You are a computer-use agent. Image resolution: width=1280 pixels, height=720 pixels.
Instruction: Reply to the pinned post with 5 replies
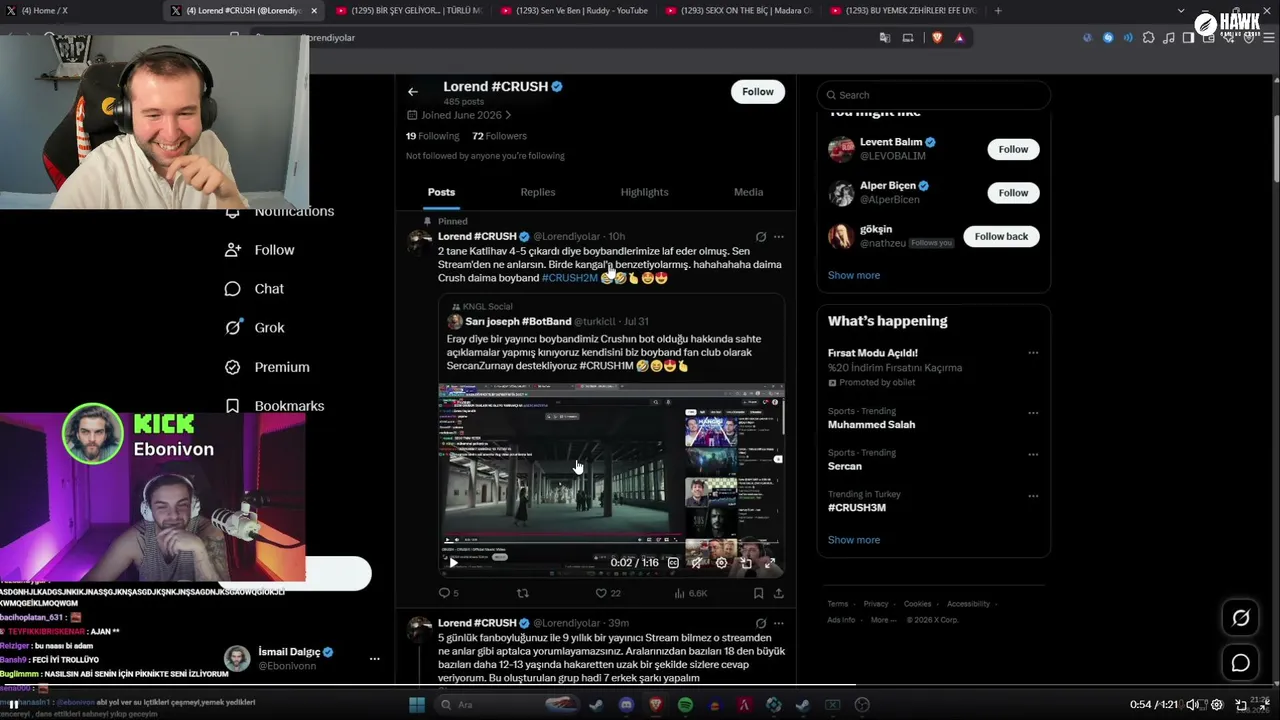[449, 593]
